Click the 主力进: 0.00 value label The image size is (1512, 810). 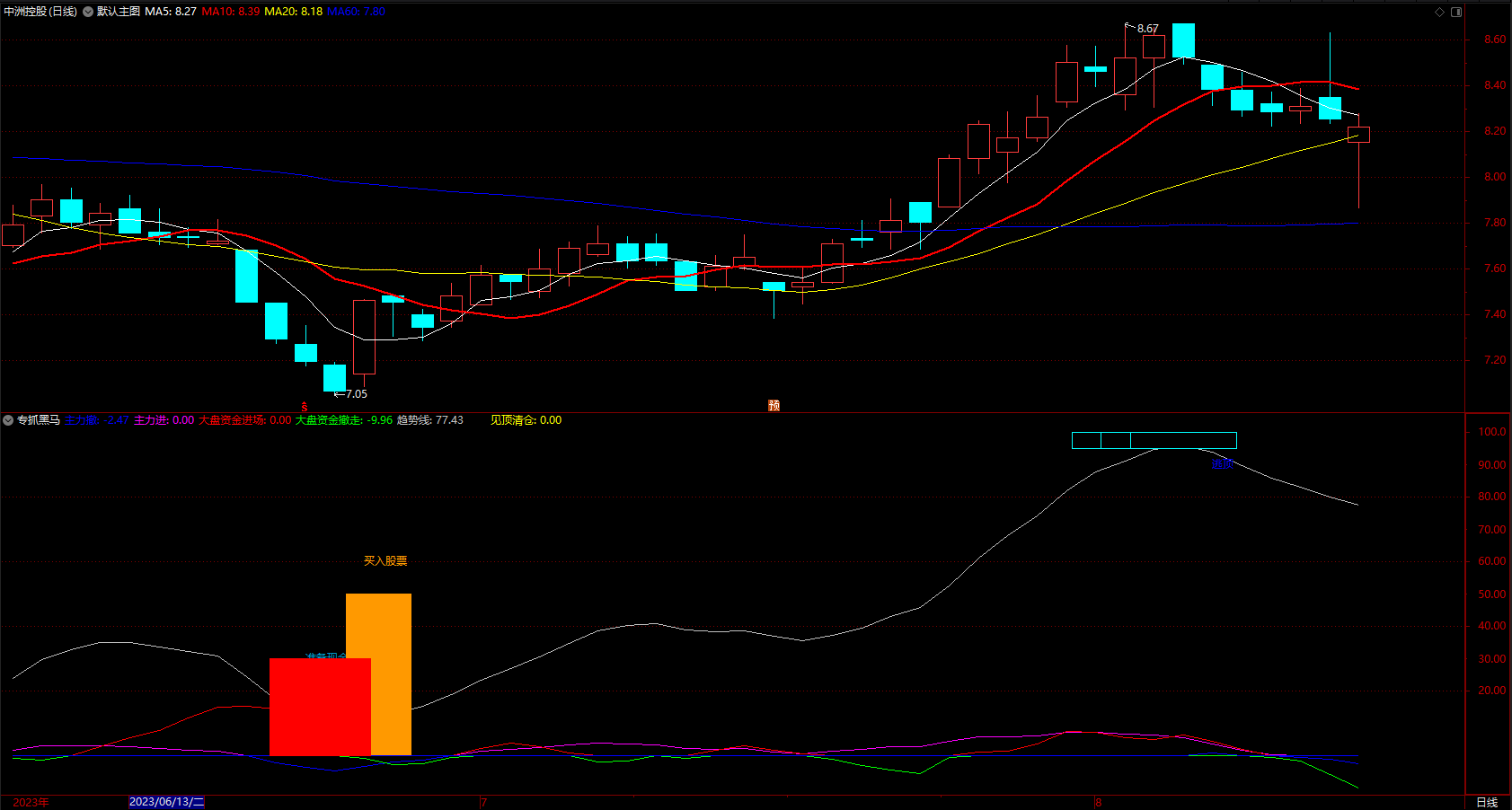tap(164, 420)
